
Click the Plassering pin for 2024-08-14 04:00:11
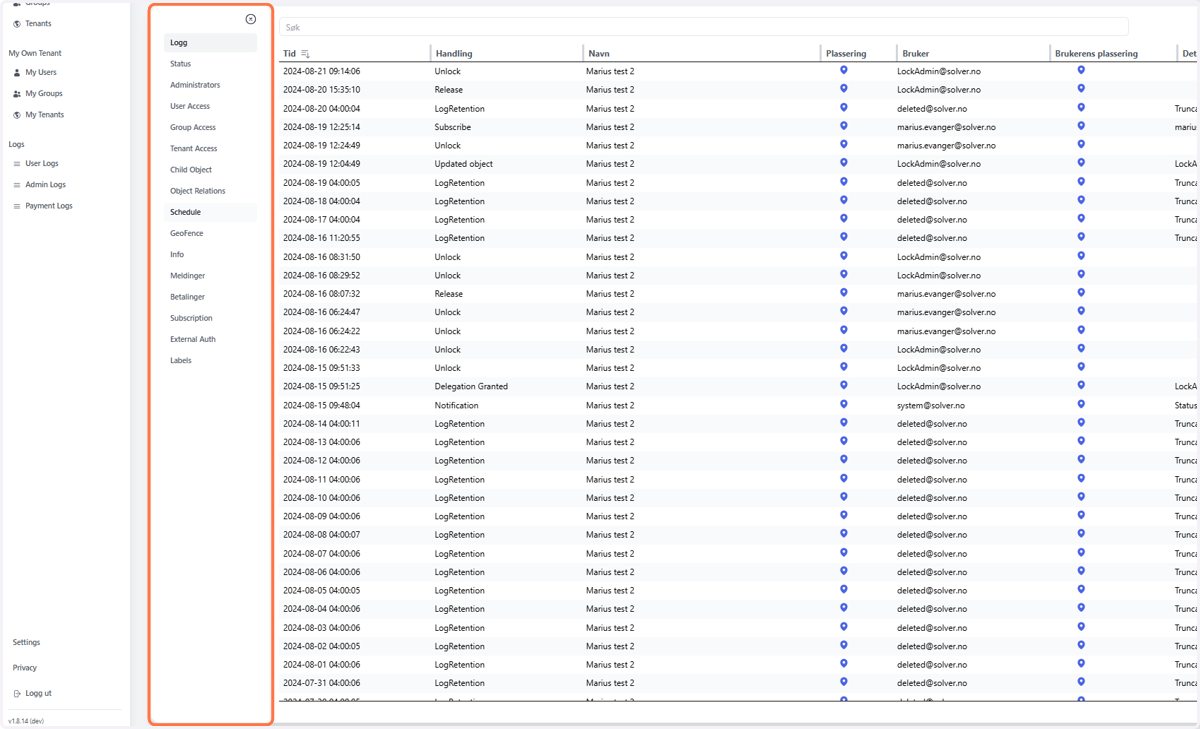click(844, 423)
